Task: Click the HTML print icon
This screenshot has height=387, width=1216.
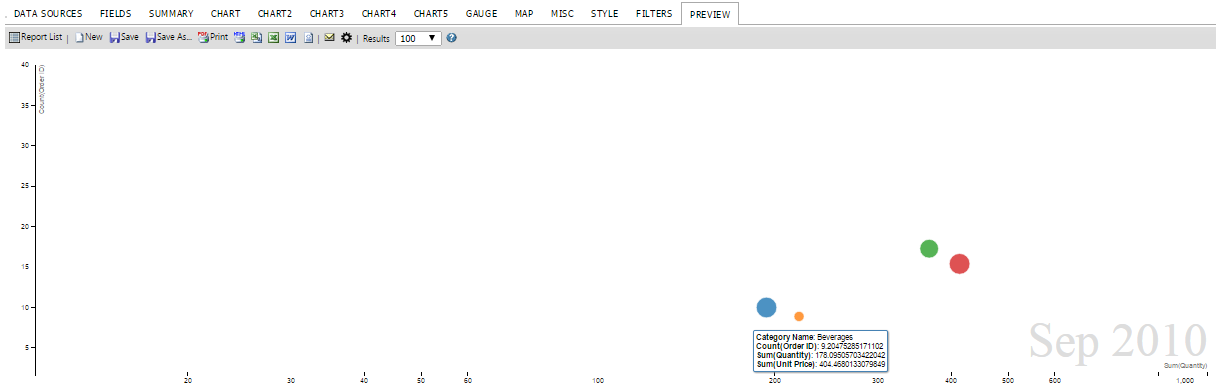Action: pos(239,37)
